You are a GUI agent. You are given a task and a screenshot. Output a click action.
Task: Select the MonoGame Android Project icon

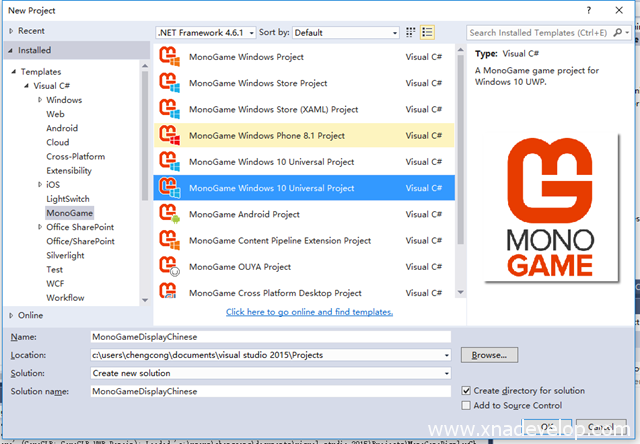coord(169,214)
